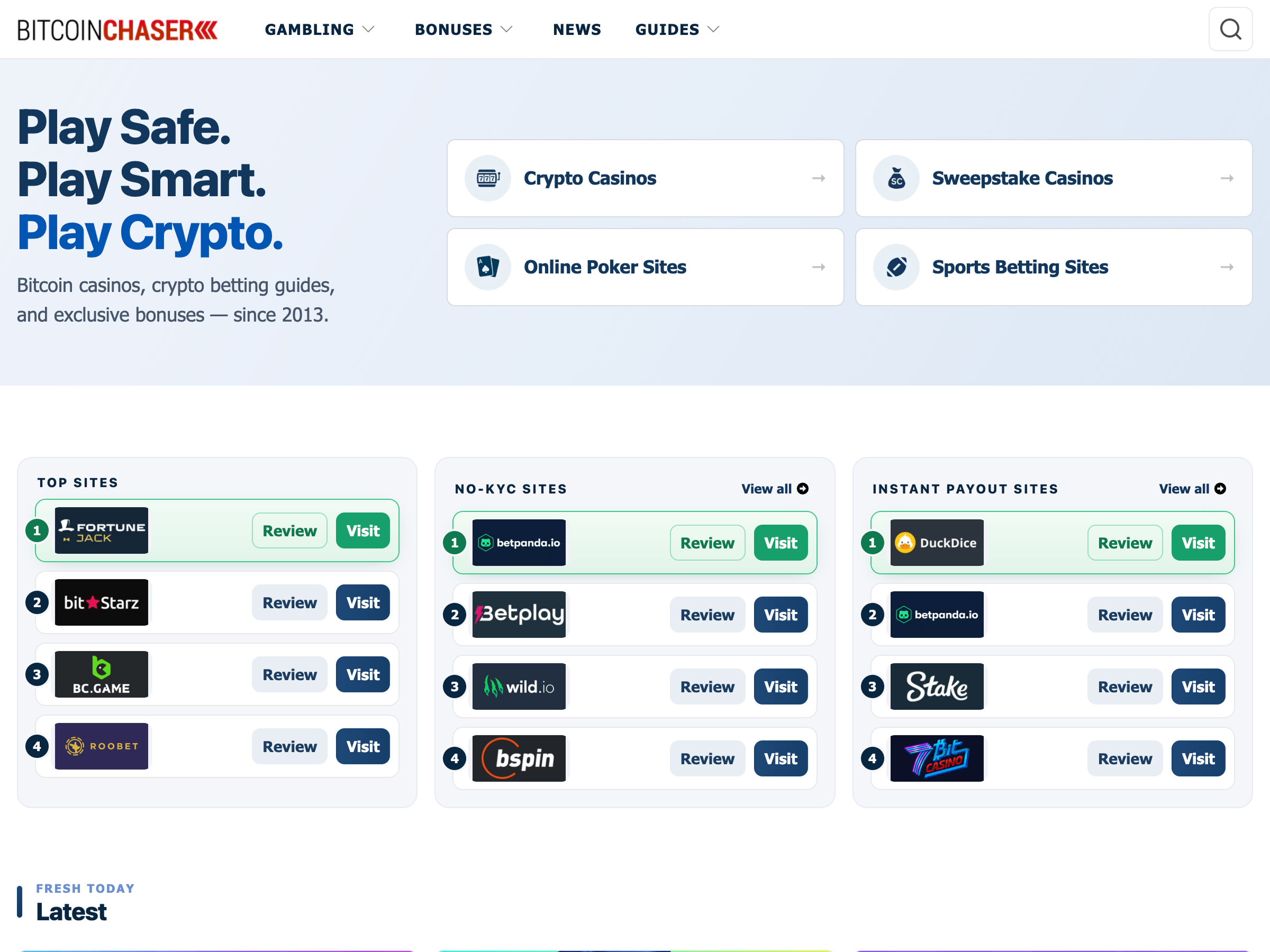1270x952 pixels.
Task: Click the playing cards Online Poker icon
Action: point(487,267)
